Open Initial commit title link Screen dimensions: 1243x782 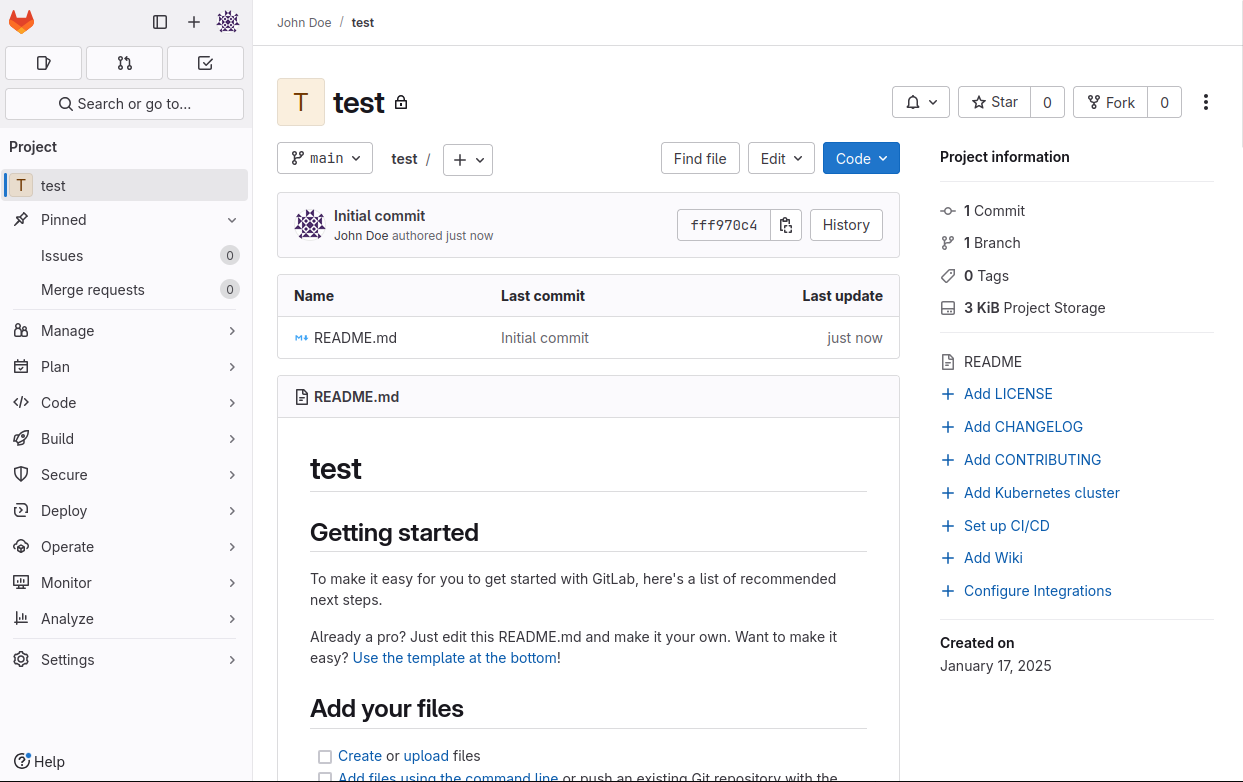click(x=379, y=216)
